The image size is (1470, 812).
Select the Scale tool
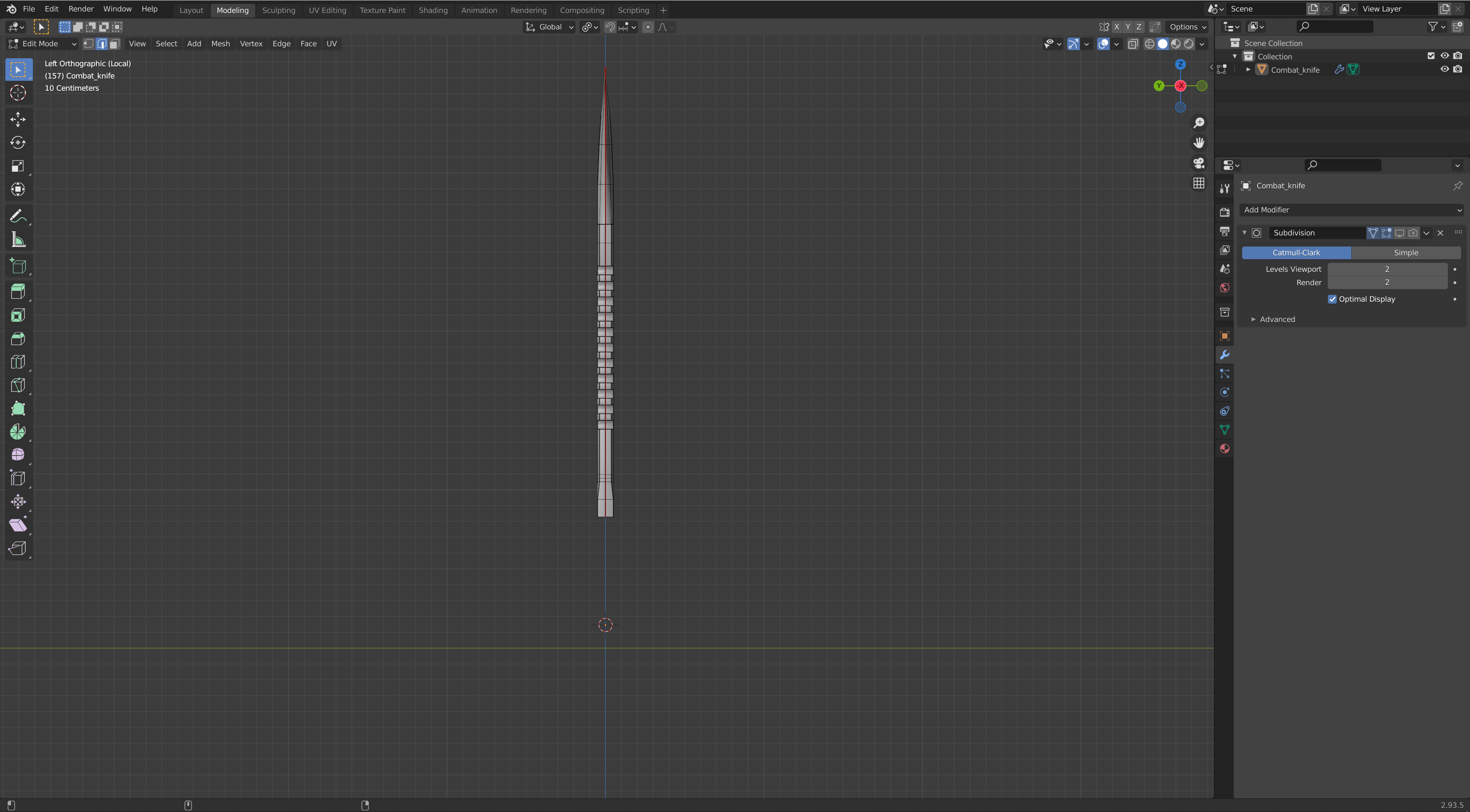point(18,166)
